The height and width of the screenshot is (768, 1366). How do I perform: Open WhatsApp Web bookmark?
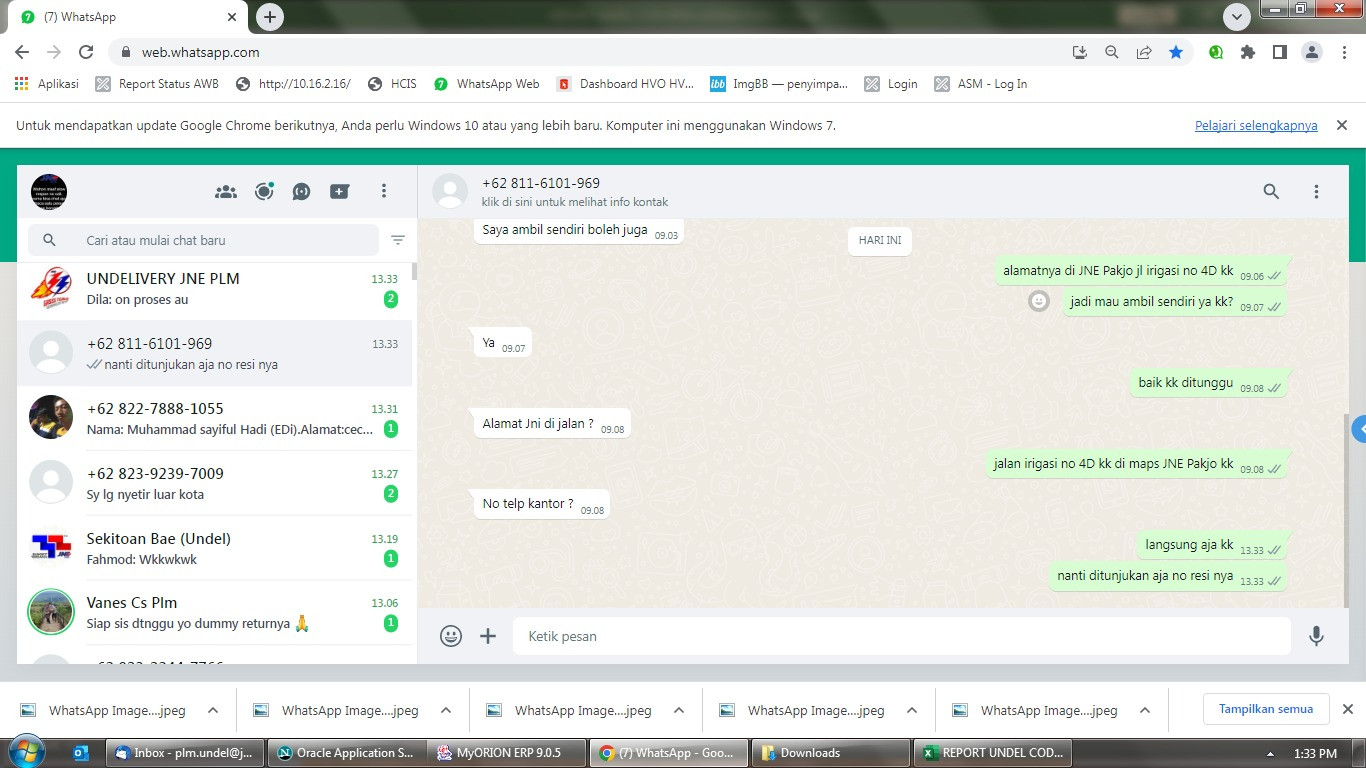point(486,84)
